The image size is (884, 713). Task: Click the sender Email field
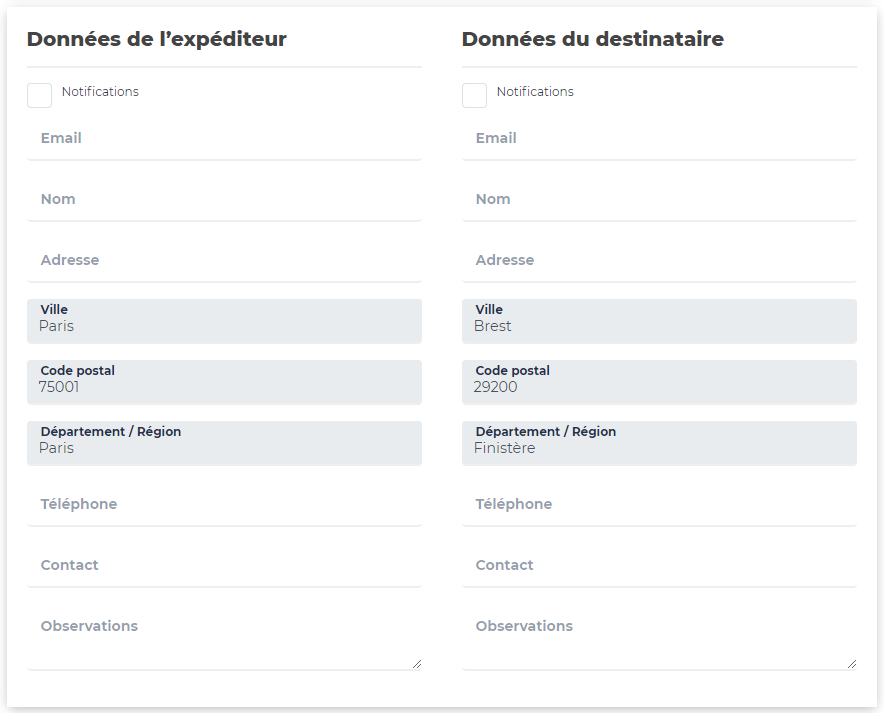click(224, 139)
